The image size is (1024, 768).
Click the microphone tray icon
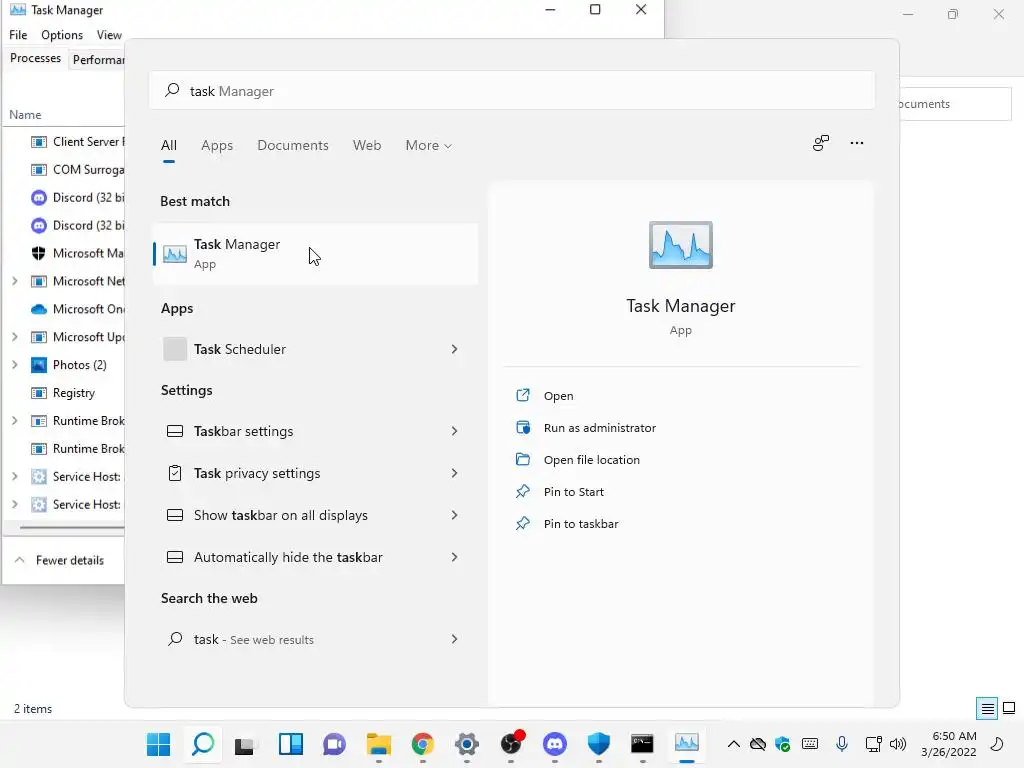(842, 743)
